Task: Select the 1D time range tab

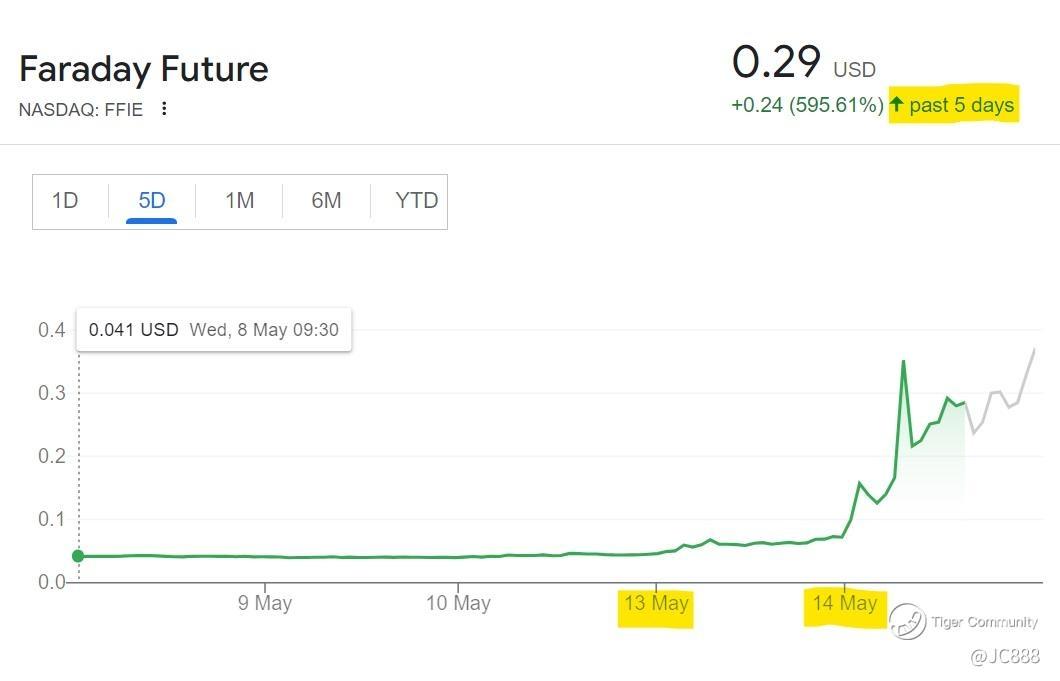Action: [65, 201]
